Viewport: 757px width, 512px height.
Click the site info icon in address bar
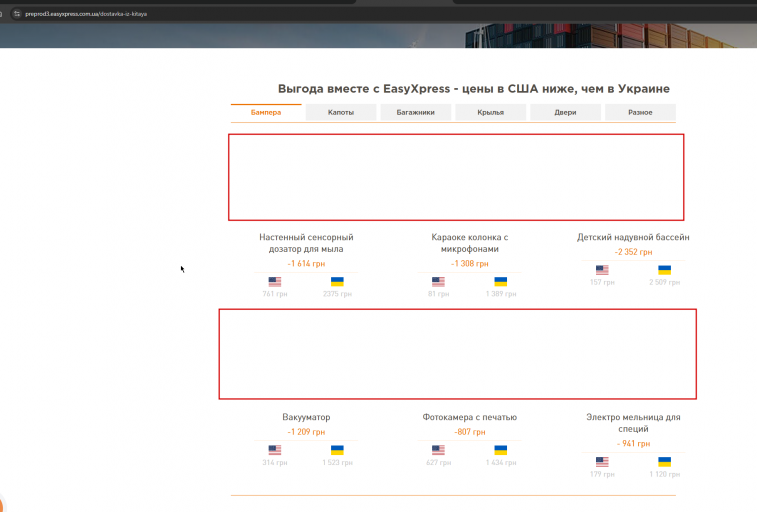pos(17,14)
